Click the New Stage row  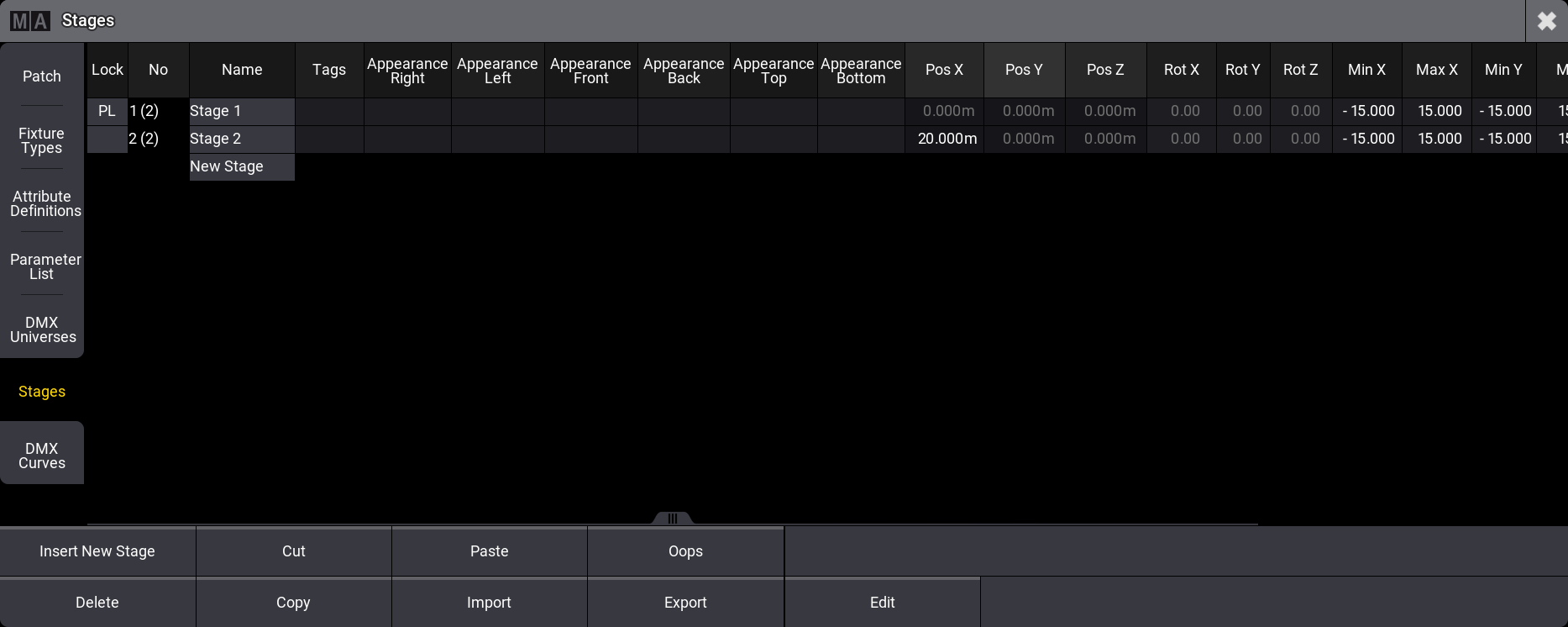(242, 166)
